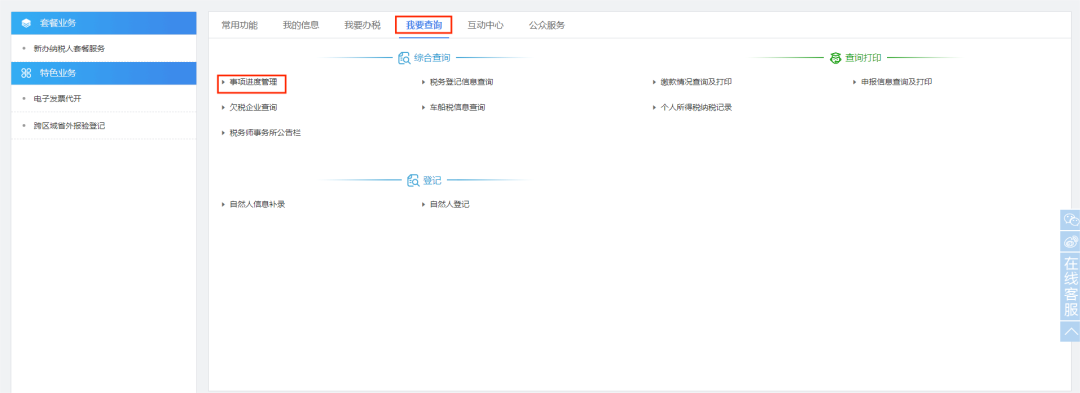Image resolution: width=1080 pixels, height=393 pixels.
Task: Click the 特色业务 section icon
Action: tap(26, 73)
